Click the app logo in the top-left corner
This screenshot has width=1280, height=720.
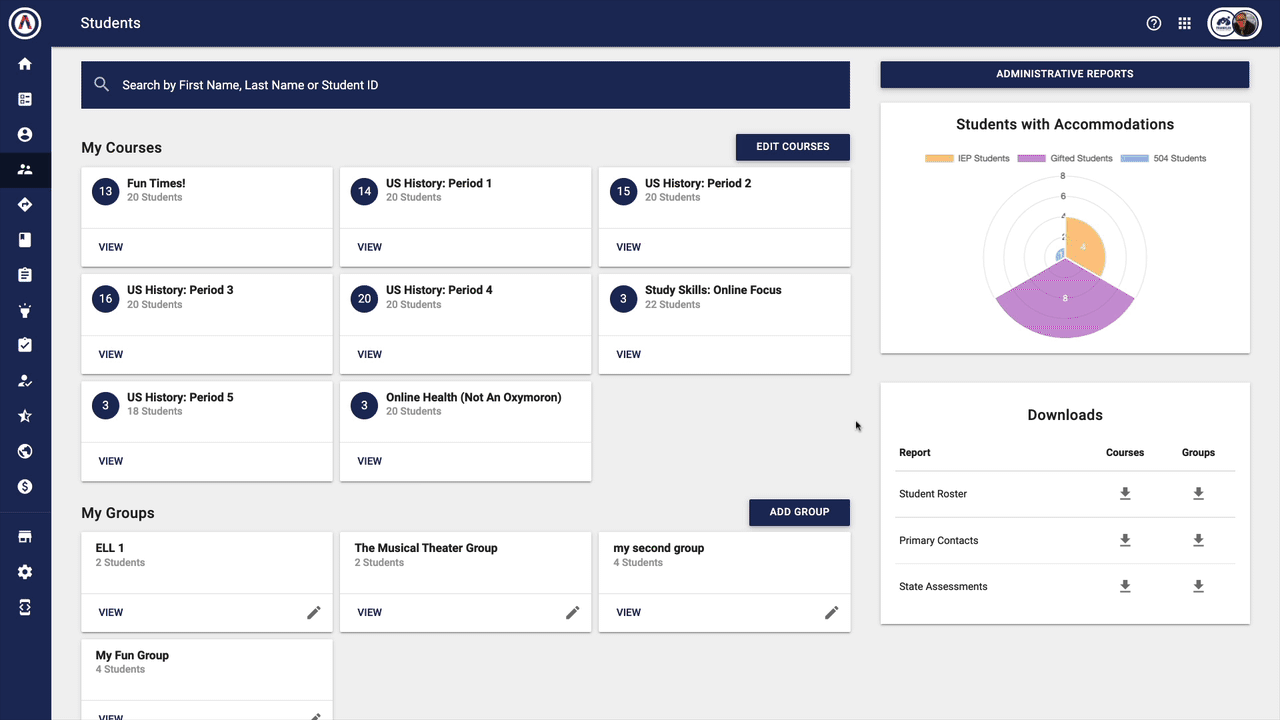click(25, 23)
